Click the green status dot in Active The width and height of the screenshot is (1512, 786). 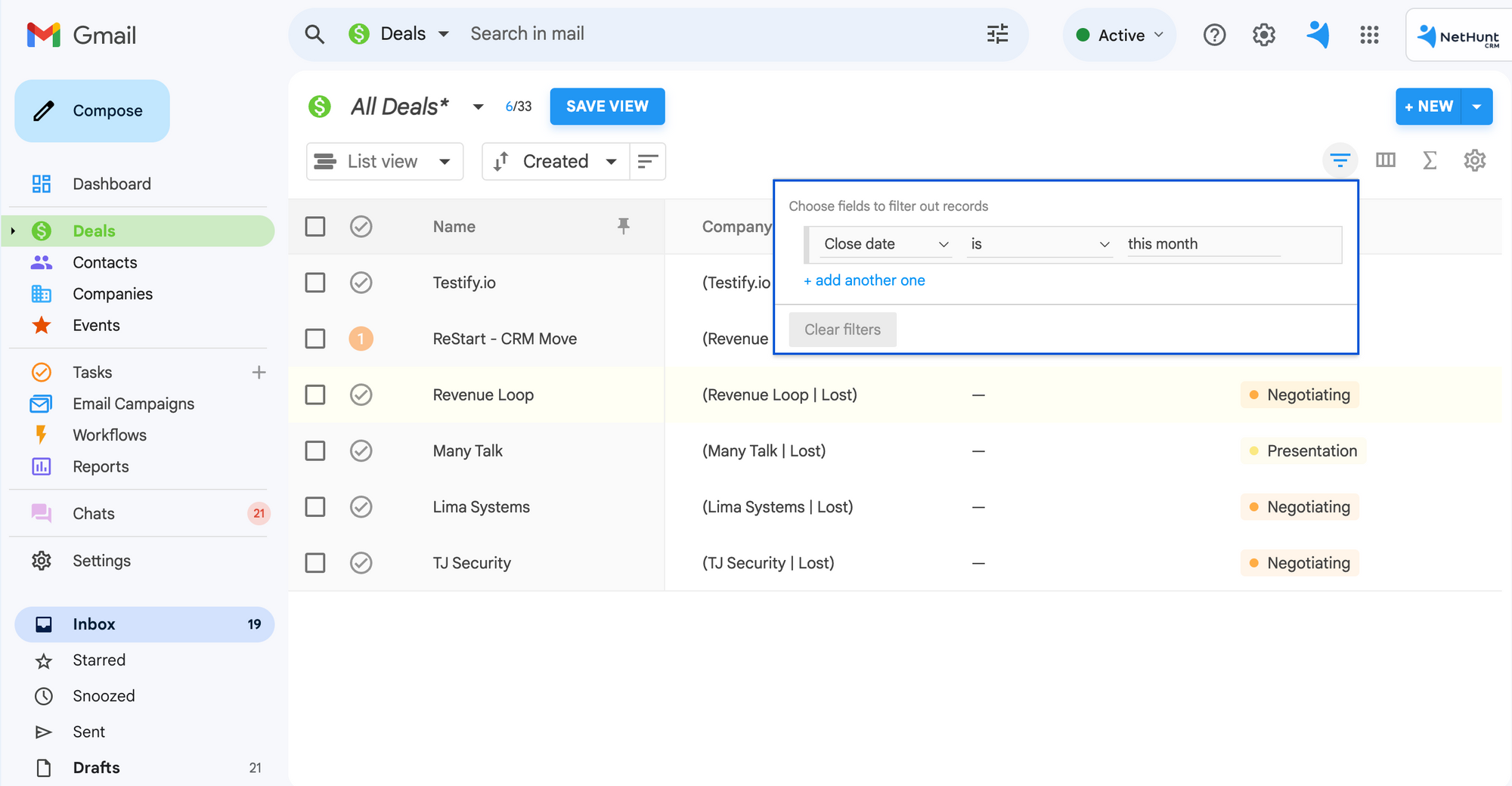(x=1083, y=35)
